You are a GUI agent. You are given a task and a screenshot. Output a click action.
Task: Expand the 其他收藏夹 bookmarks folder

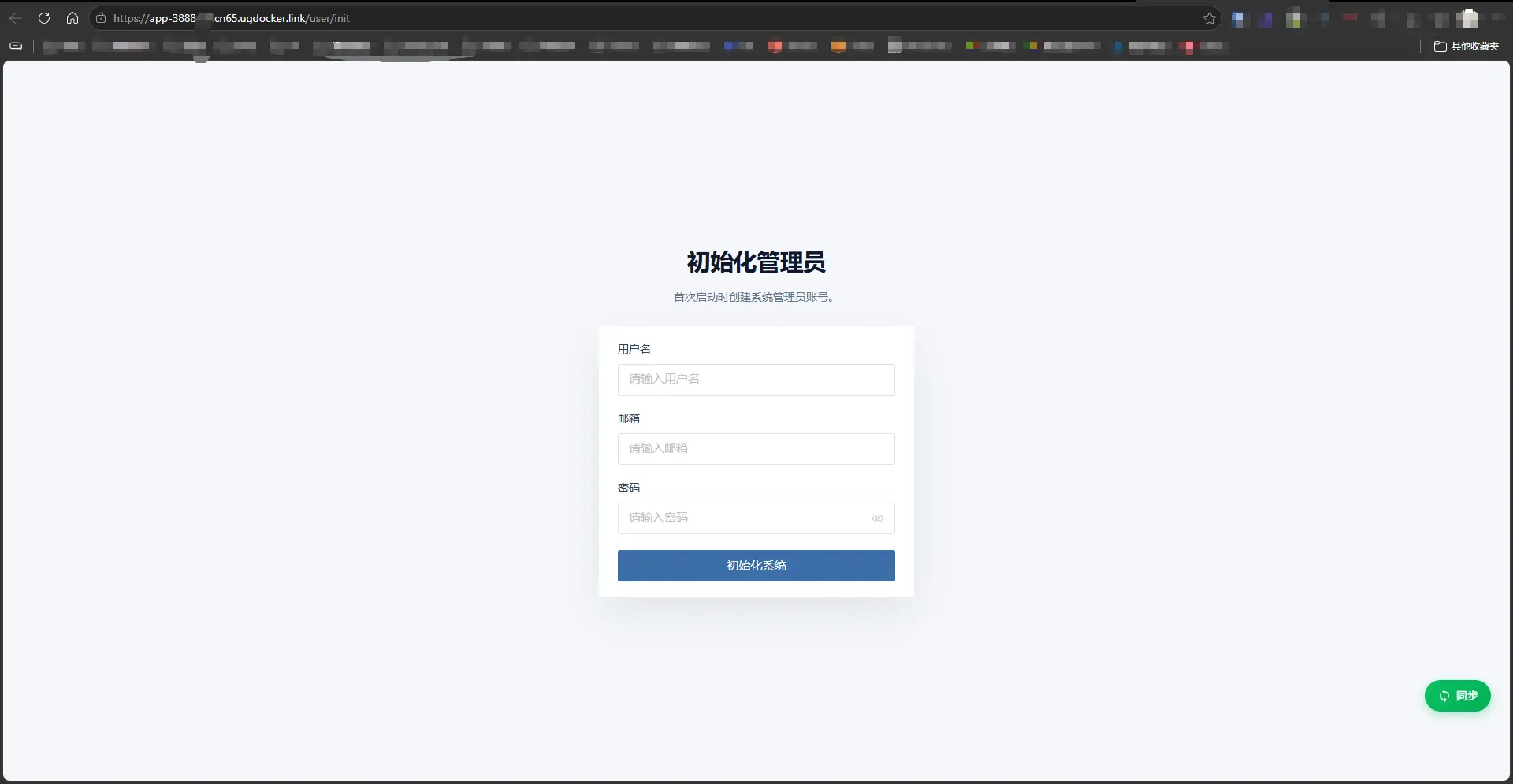pos(1467,46)
